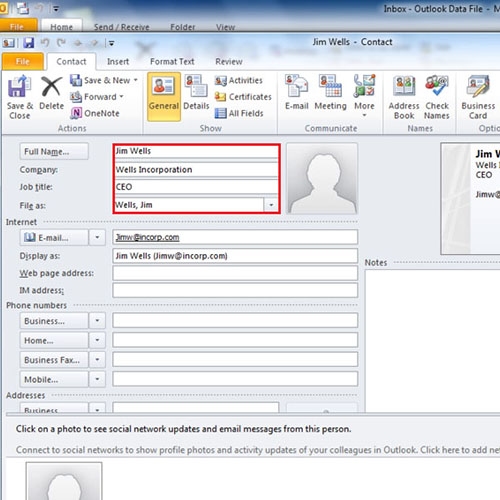Click the E-mail... button
This screenshot has height=500, width=500.
pyautogui.click(x=54, y=237)
